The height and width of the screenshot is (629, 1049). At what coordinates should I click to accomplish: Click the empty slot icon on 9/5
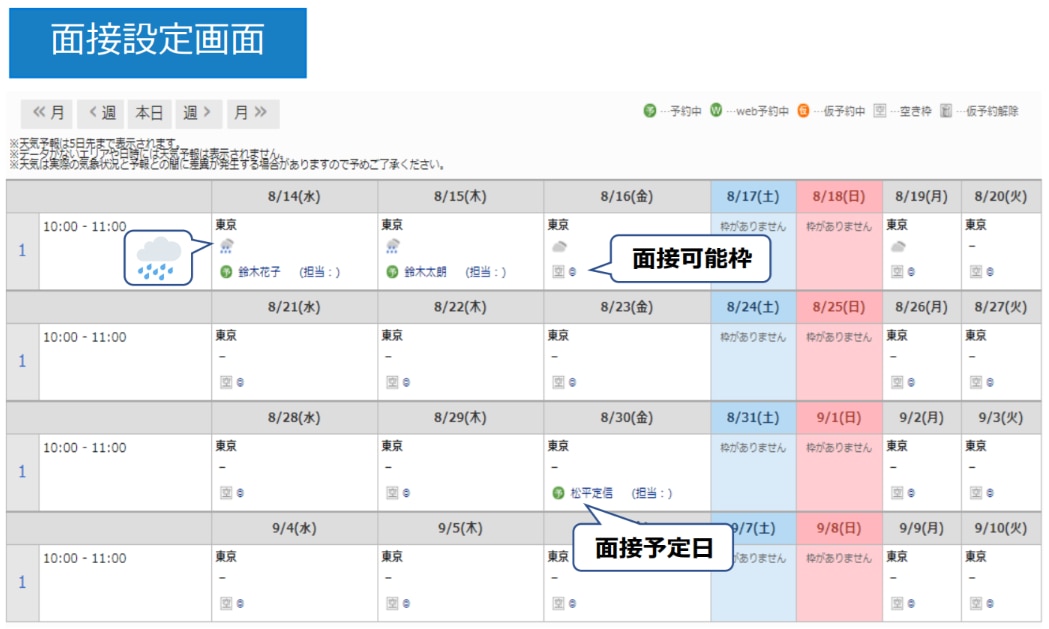point(392,603)
